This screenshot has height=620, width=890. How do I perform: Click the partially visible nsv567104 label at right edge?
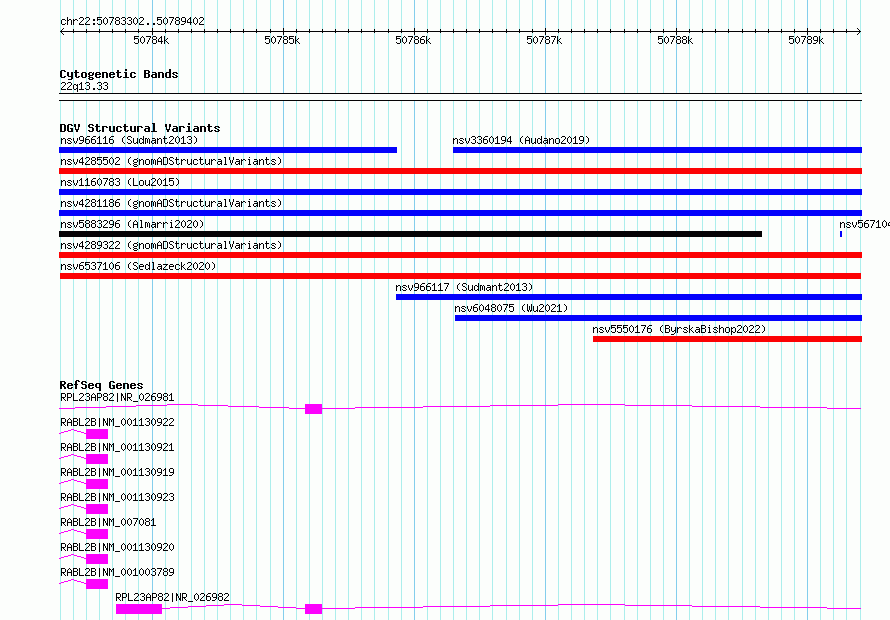point(864,224)
